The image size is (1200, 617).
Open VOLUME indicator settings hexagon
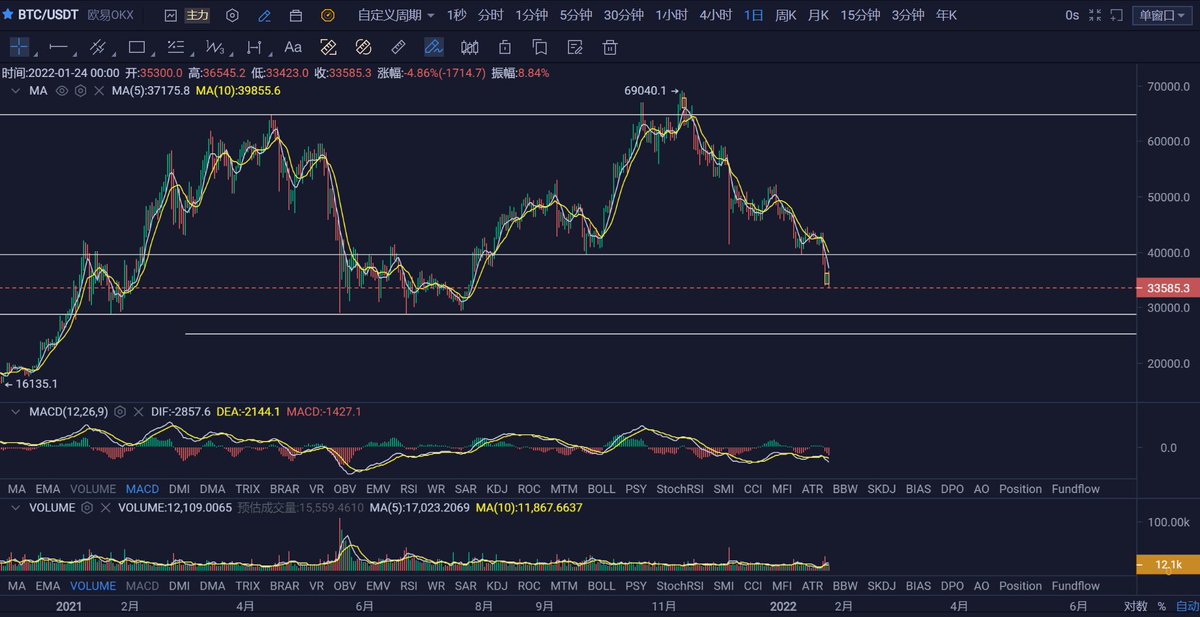pyautogui.click(x=87, y=508)
